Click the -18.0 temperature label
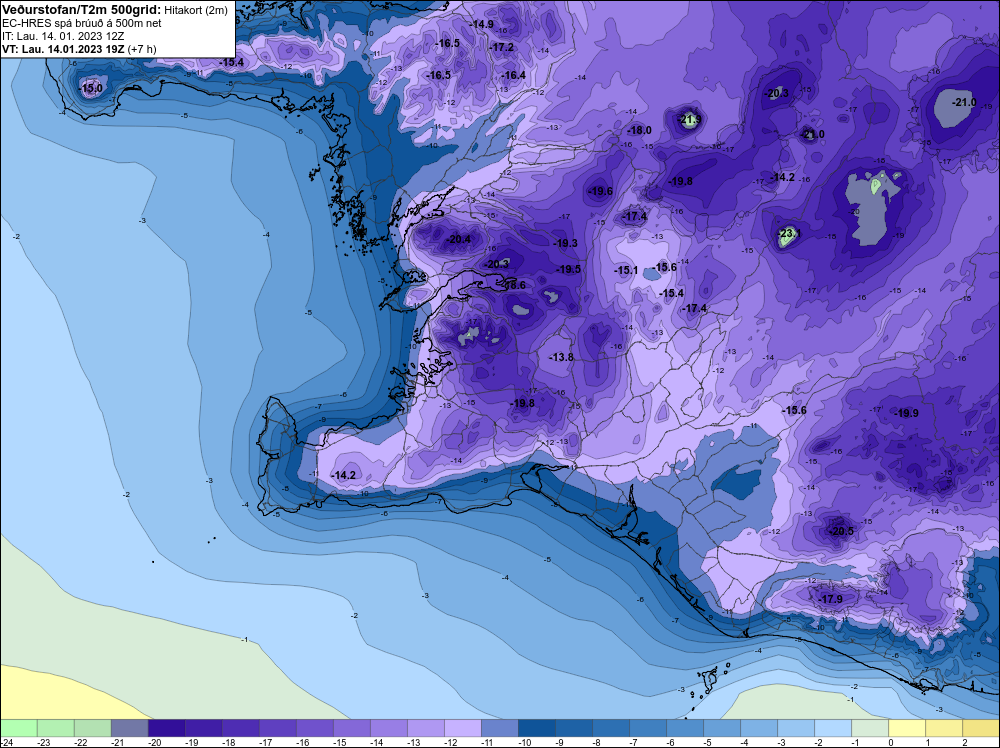Screen dimensions: 1000x748 pyautogui.click(x=639, y=130)
